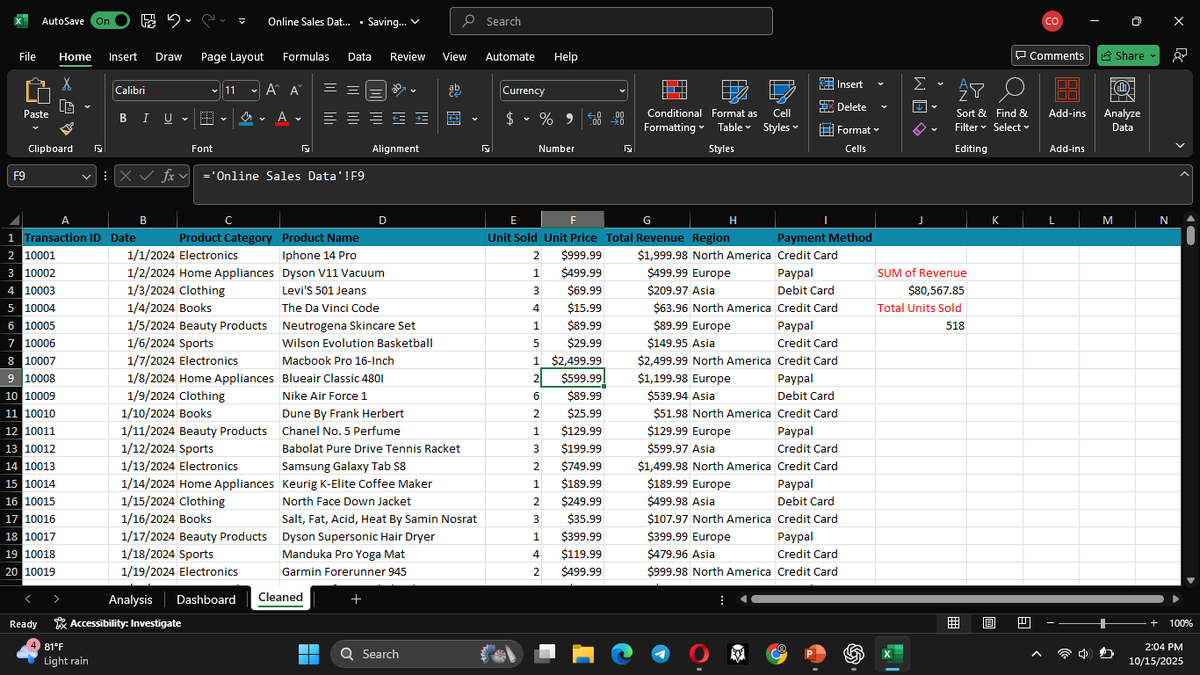
Task: Switch to the Formulas ribbon tab
Action: (x=306, y=57)
